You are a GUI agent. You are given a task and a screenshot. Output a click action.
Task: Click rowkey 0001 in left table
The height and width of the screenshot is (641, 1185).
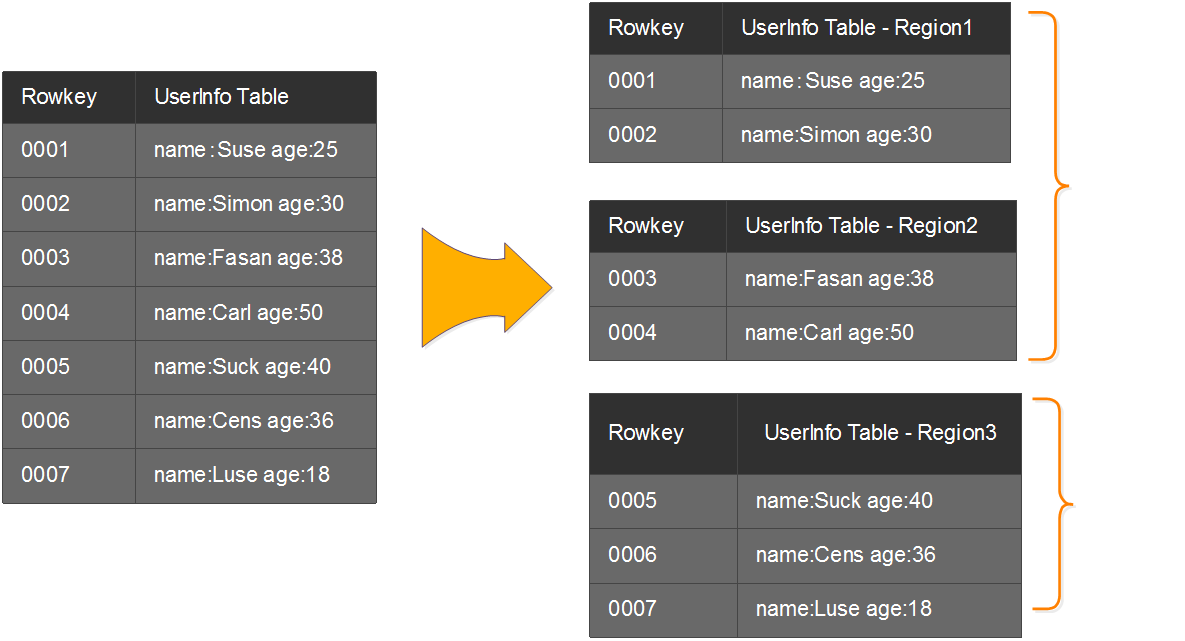45,151
